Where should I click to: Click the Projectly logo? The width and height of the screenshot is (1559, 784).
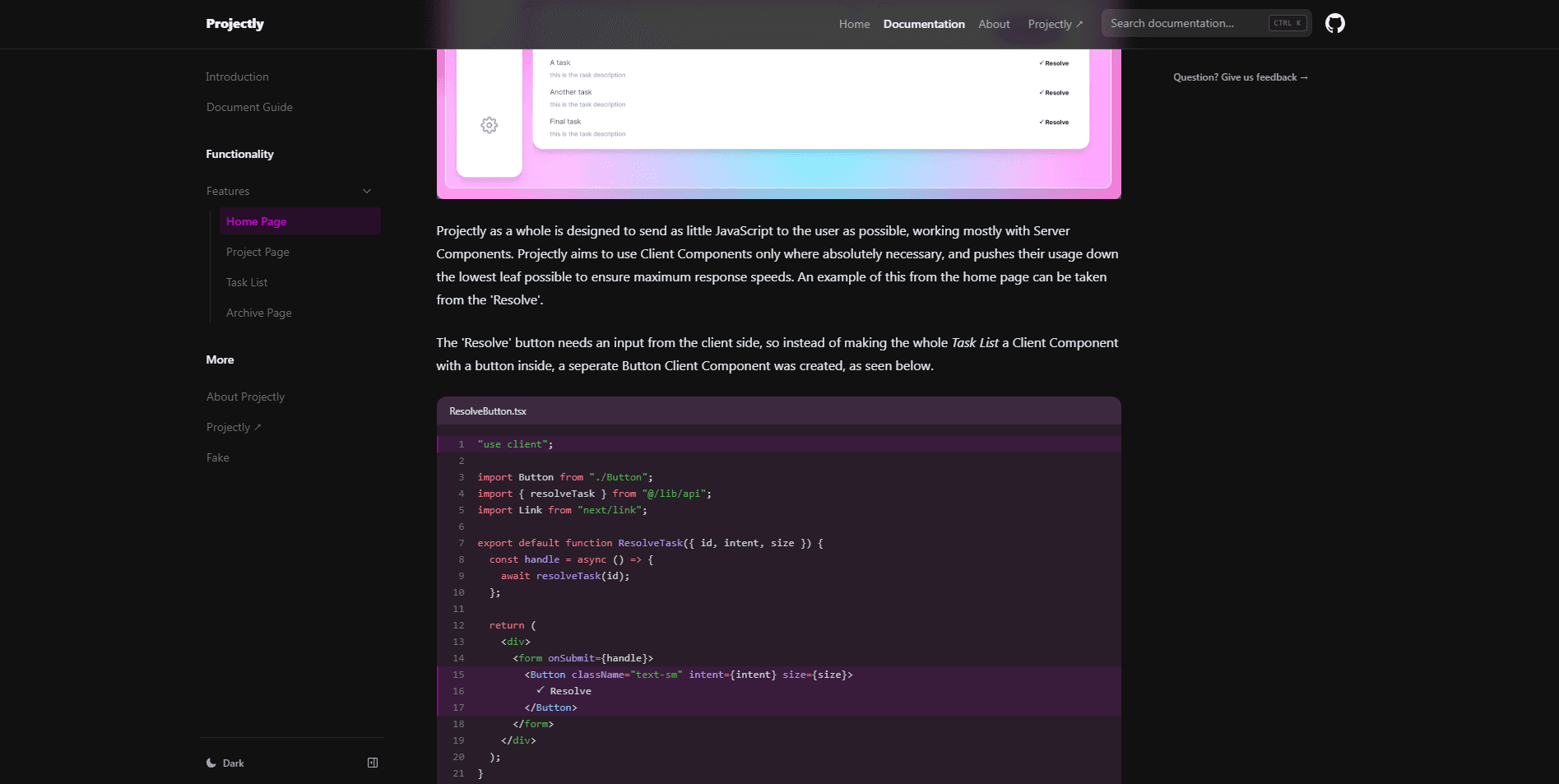(x=235, y=24)
